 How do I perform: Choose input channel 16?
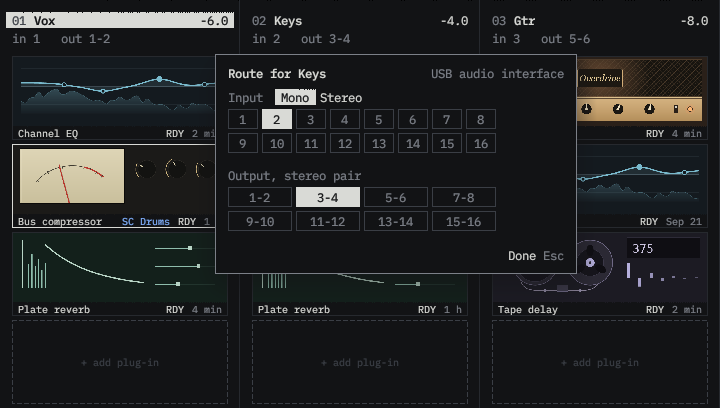[480, 144]
